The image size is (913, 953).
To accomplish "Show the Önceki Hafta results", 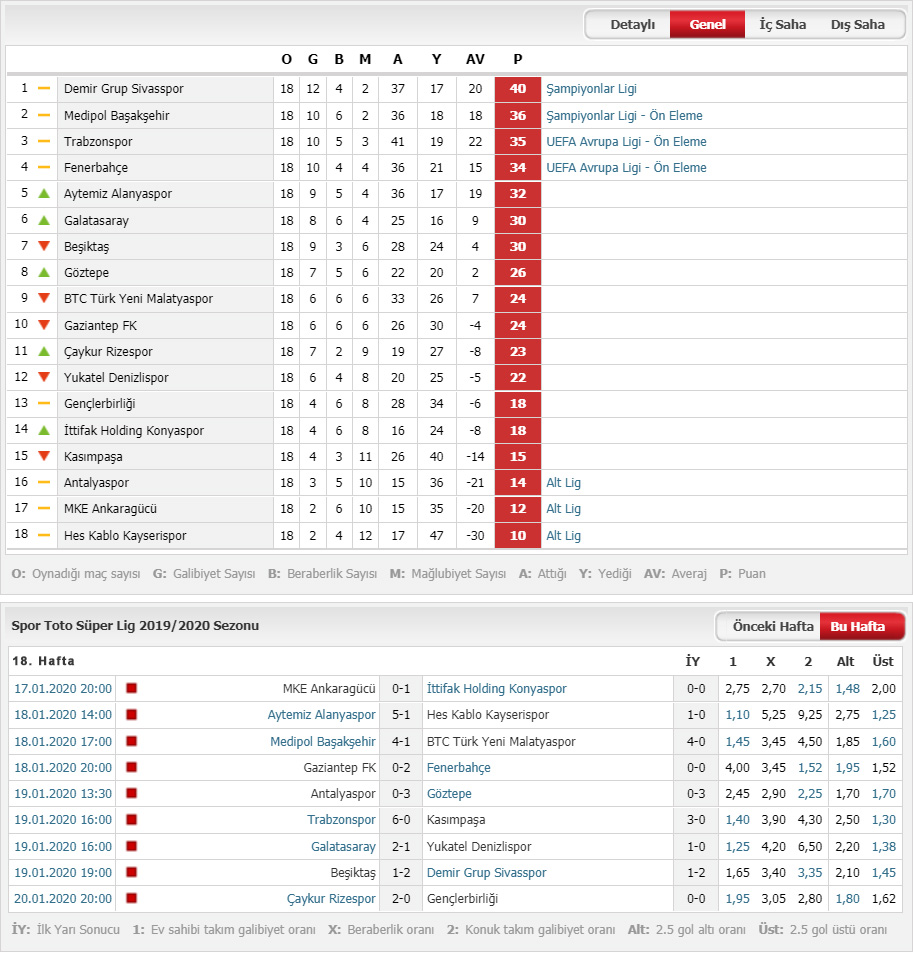I will coord(773,626).
